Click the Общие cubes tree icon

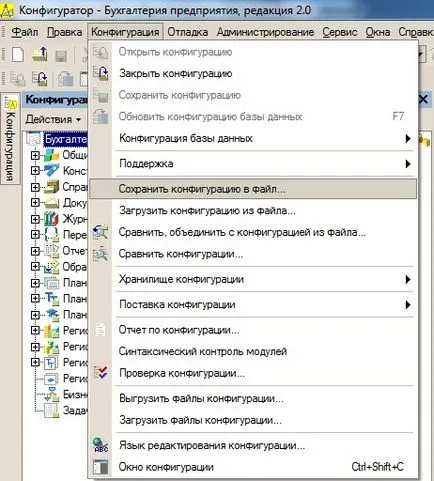point(52,155)
